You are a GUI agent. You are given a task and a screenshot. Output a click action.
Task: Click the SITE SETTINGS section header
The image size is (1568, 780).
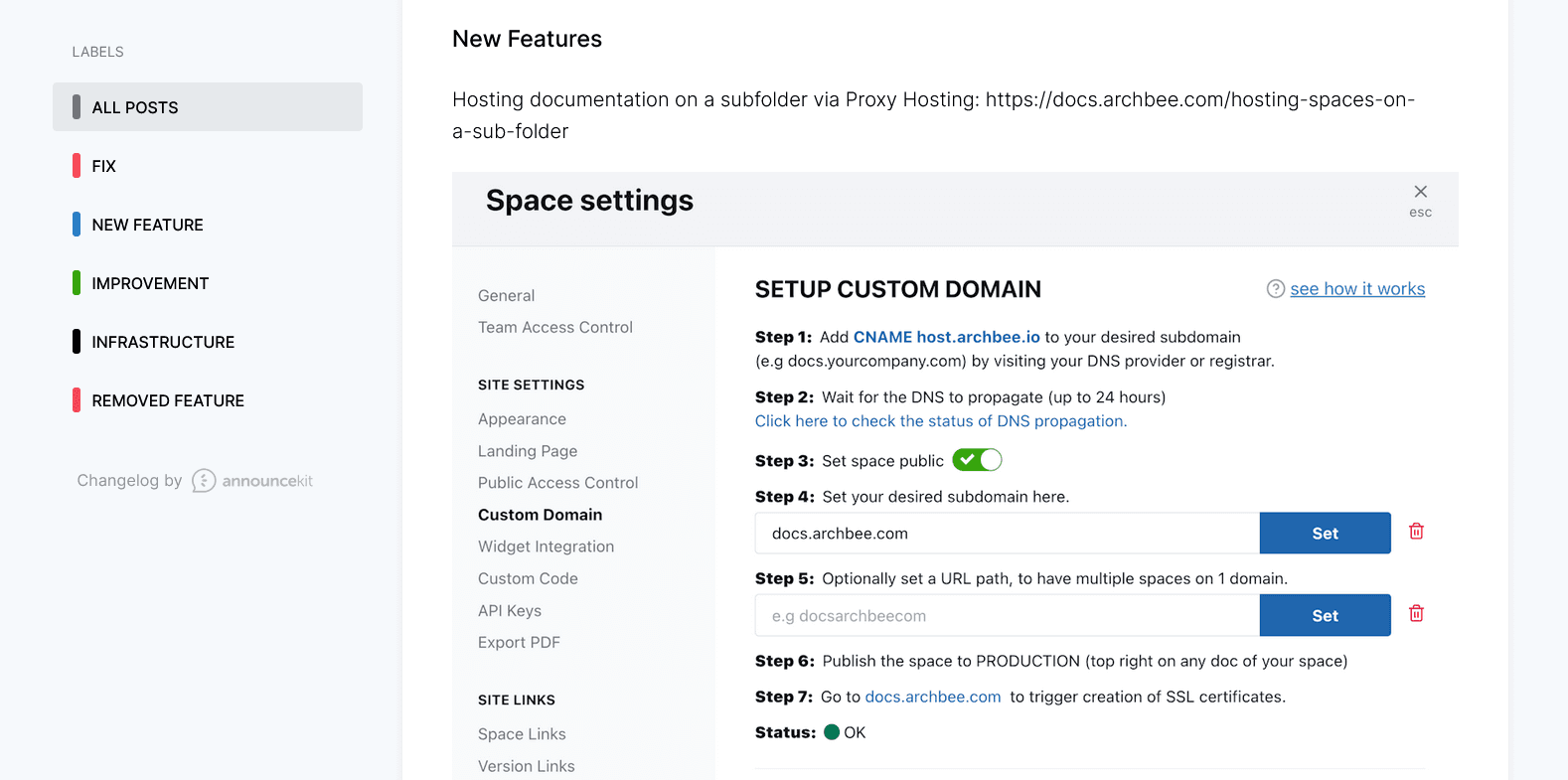coord(531,385)
